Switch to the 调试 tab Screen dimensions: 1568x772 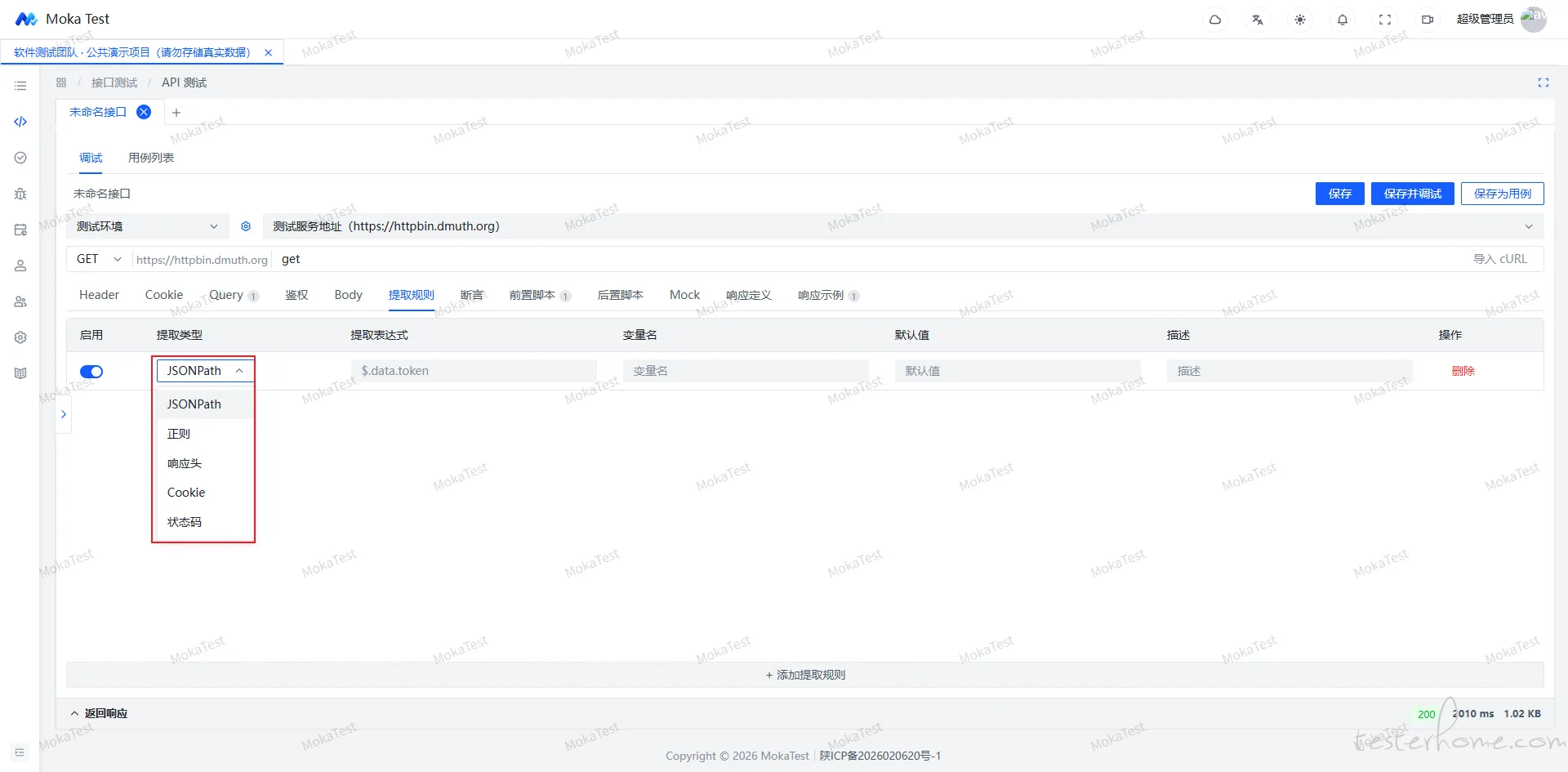tap(91, 158)
